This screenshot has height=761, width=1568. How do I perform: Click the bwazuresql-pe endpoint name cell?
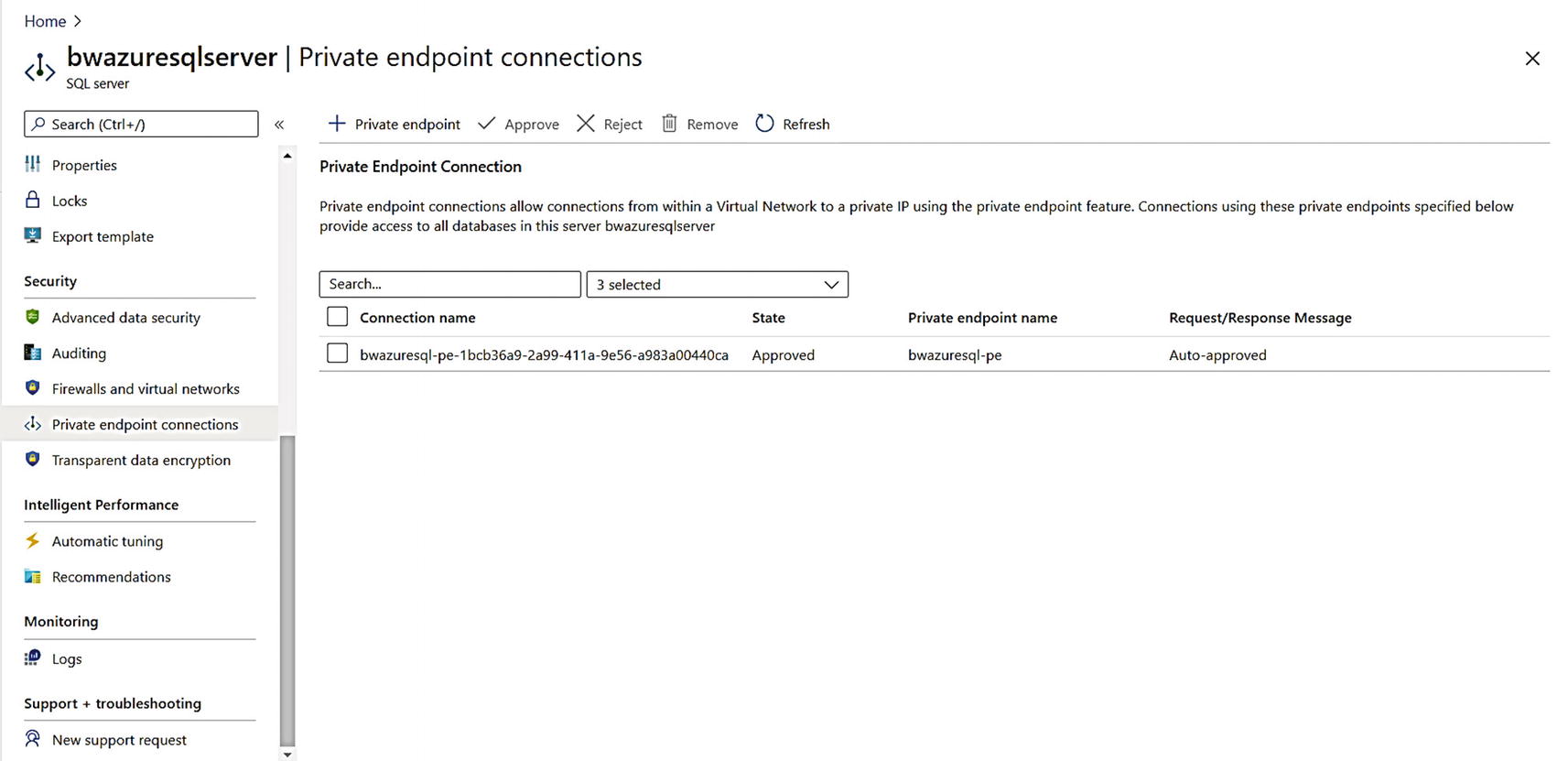[x=955, y=354]
